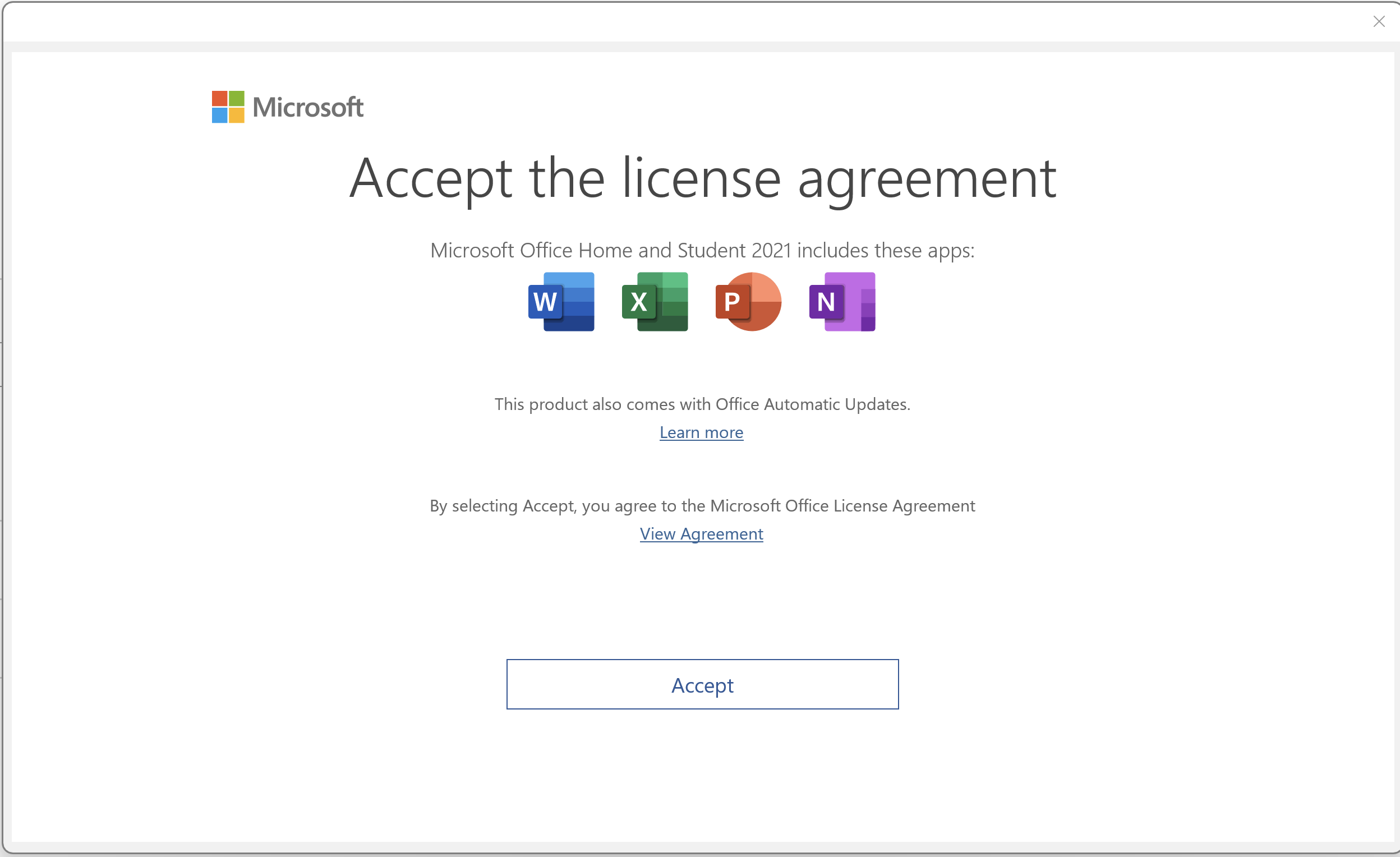Click the yellow square in Microsoft logo

coord(237,116)
